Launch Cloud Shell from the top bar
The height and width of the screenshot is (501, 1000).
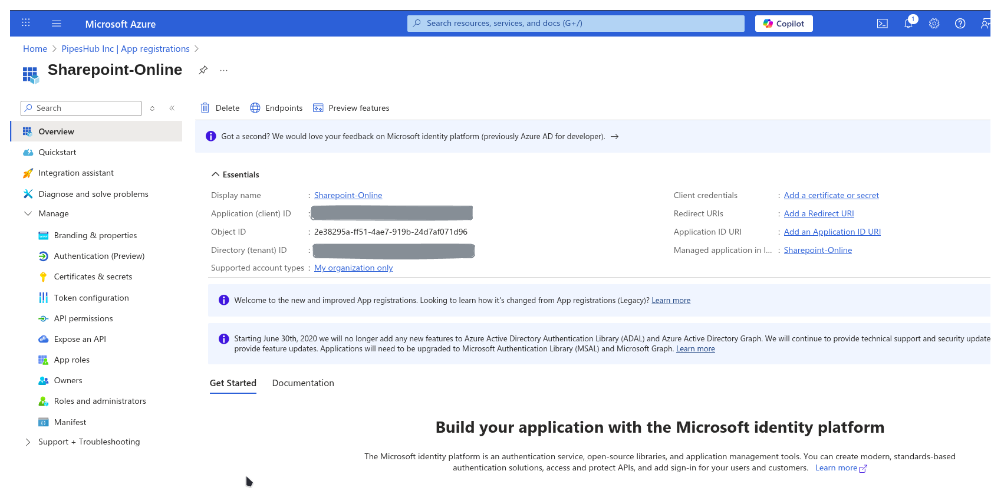point(882,24)
